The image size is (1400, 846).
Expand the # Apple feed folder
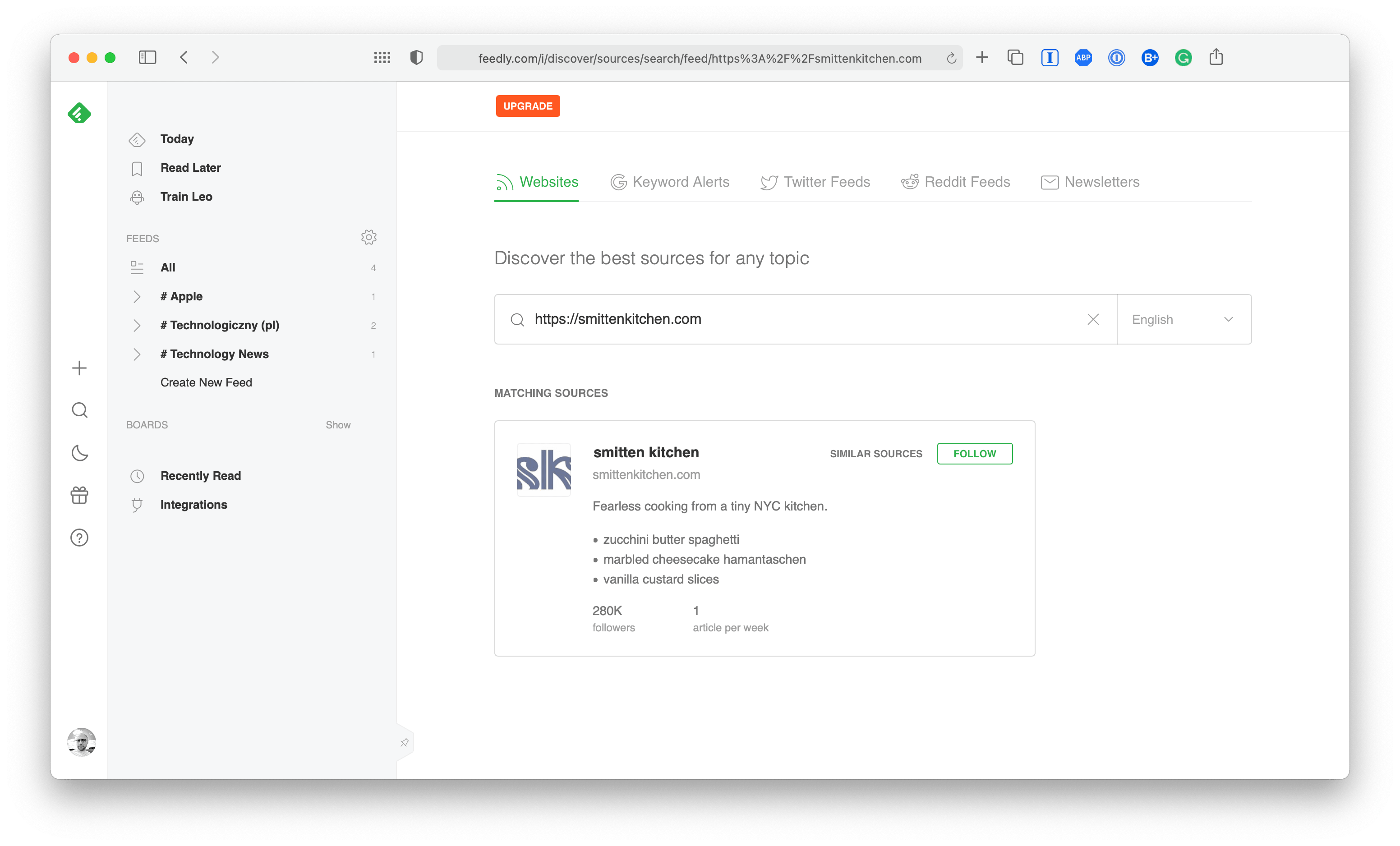(x=137, y=297)
